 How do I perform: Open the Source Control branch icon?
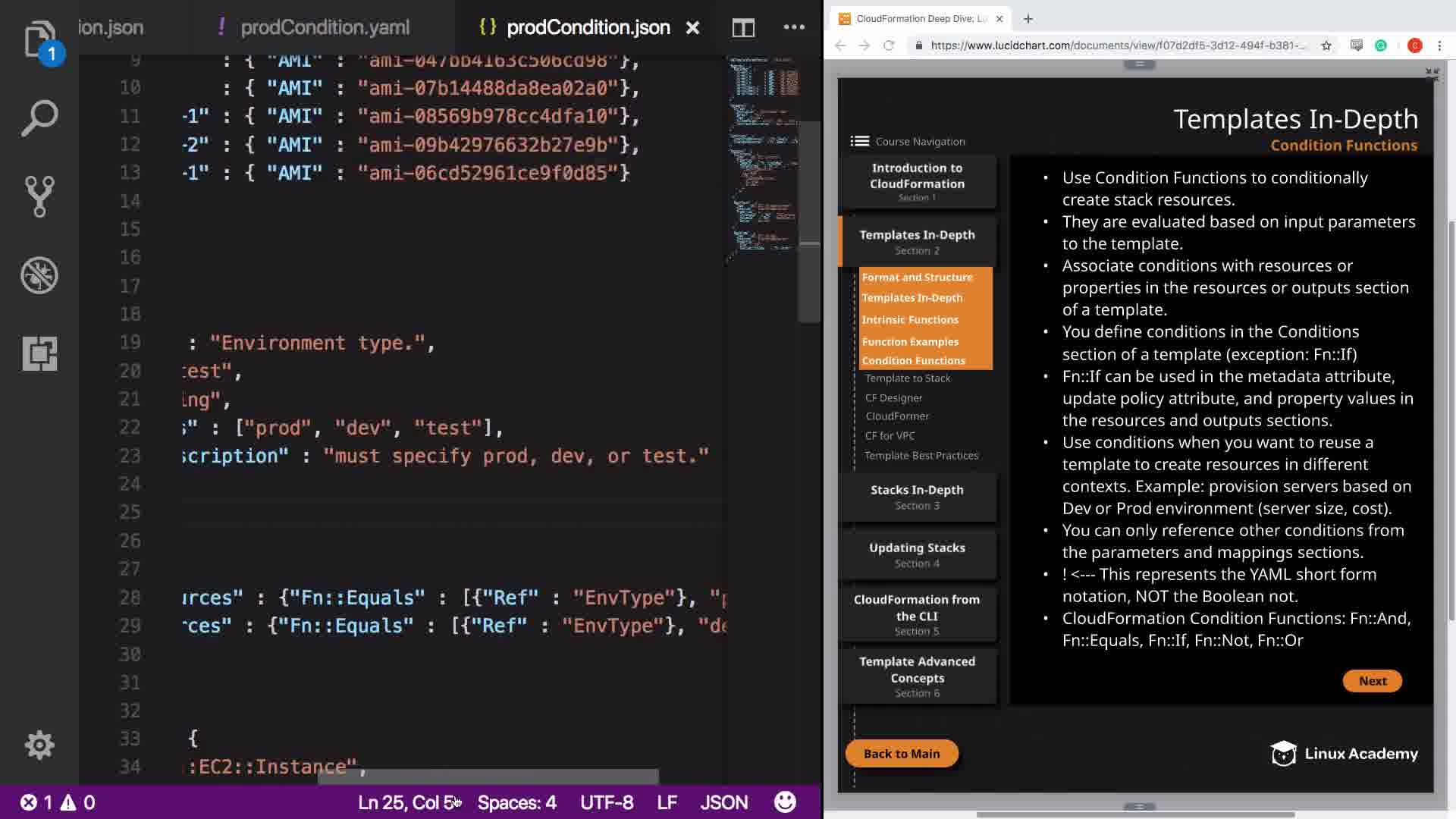click(39, 196)
